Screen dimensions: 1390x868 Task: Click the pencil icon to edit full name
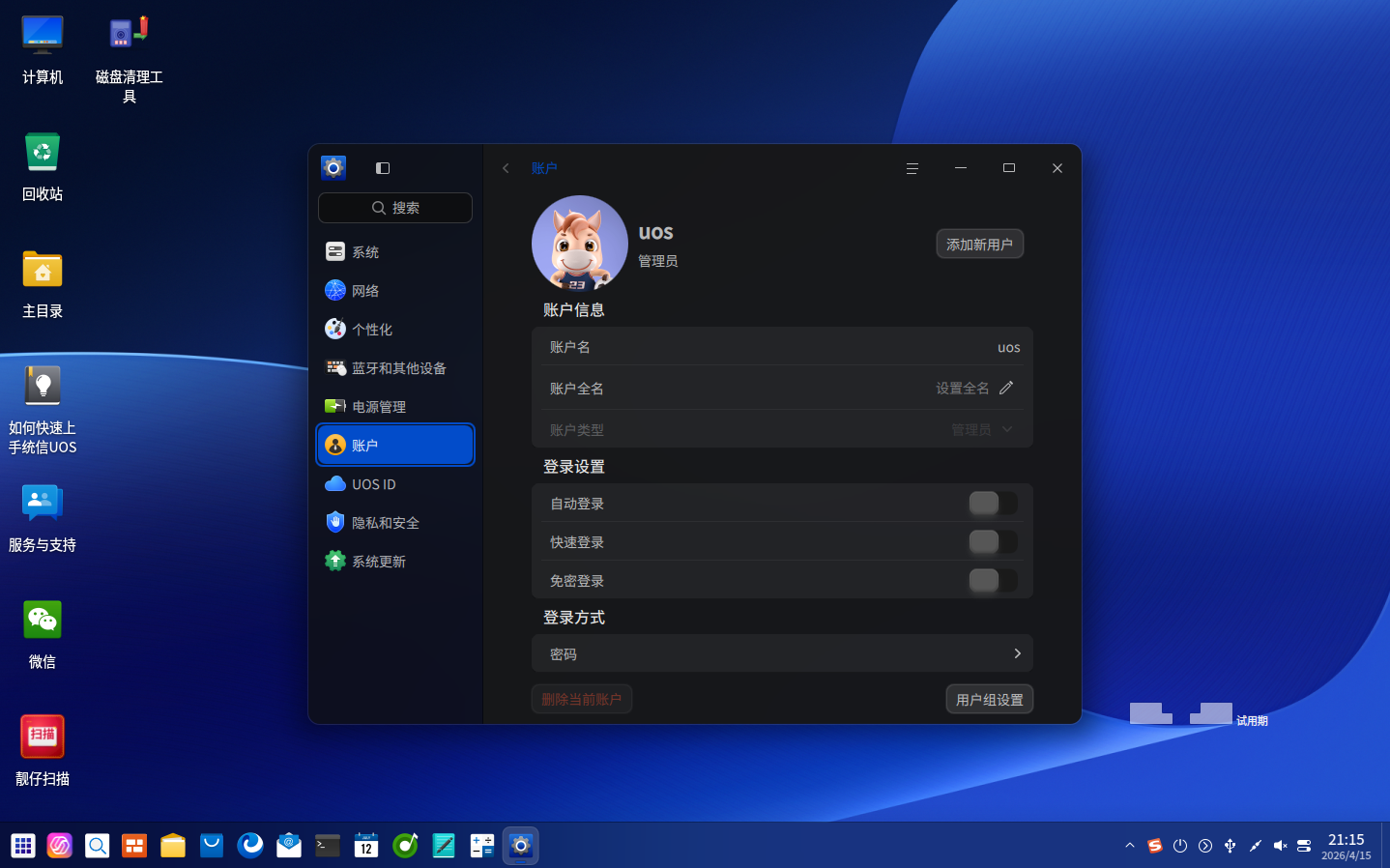(x=1006, y=388)
